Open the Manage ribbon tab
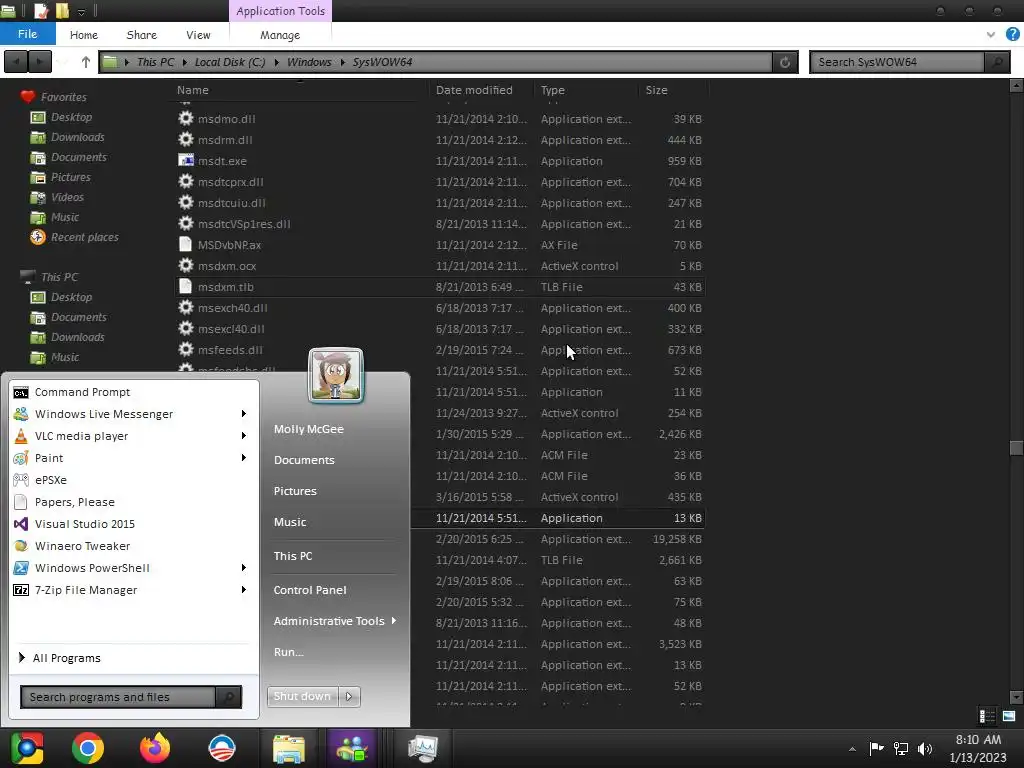The height and width of the screenshot is (768, 1024). tap(280, 35)
